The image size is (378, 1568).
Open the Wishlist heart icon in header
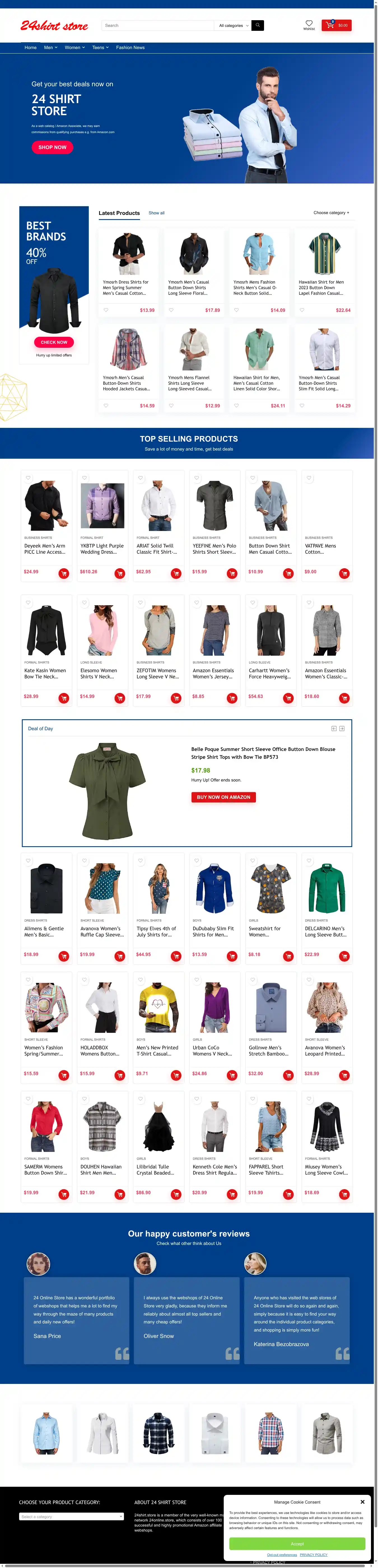coord(309,25)
